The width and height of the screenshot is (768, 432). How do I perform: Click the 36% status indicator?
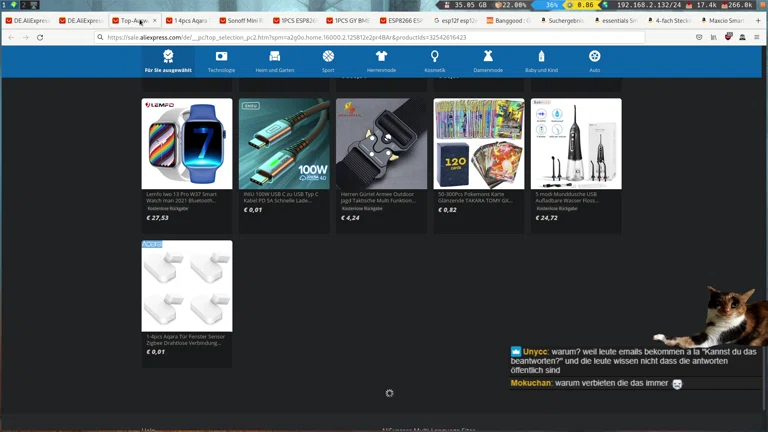(x=552, y=5)
